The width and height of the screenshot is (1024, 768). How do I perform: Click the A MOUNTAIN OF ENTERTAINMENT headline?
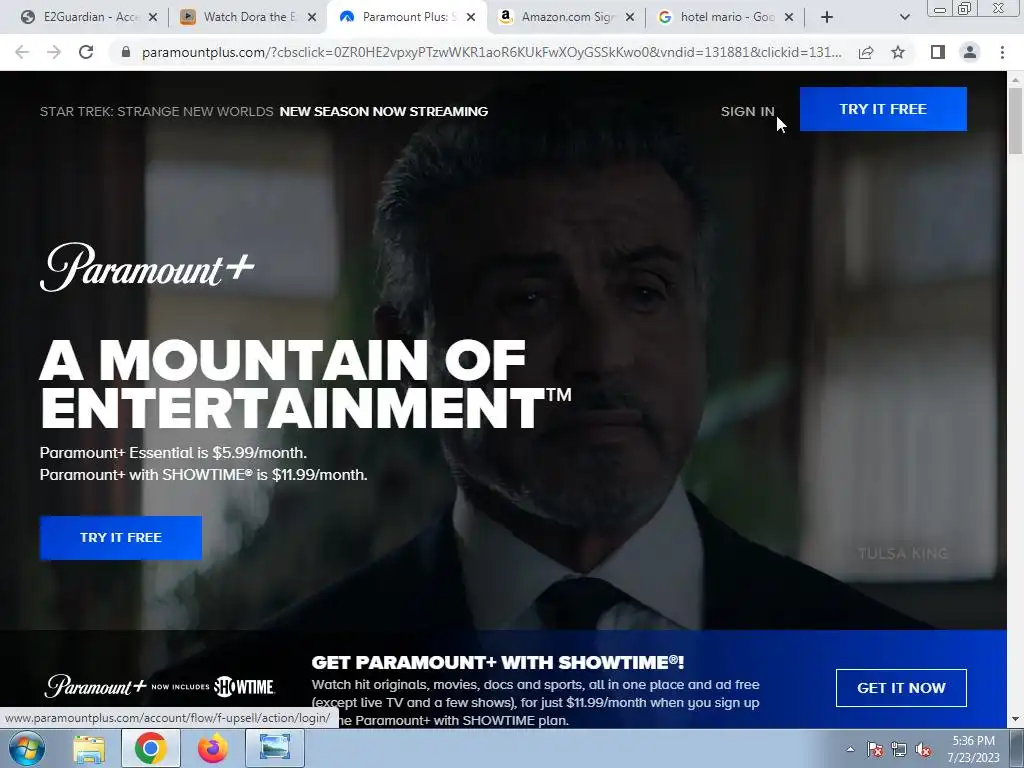pyautogui.click(x=306, y=384)
